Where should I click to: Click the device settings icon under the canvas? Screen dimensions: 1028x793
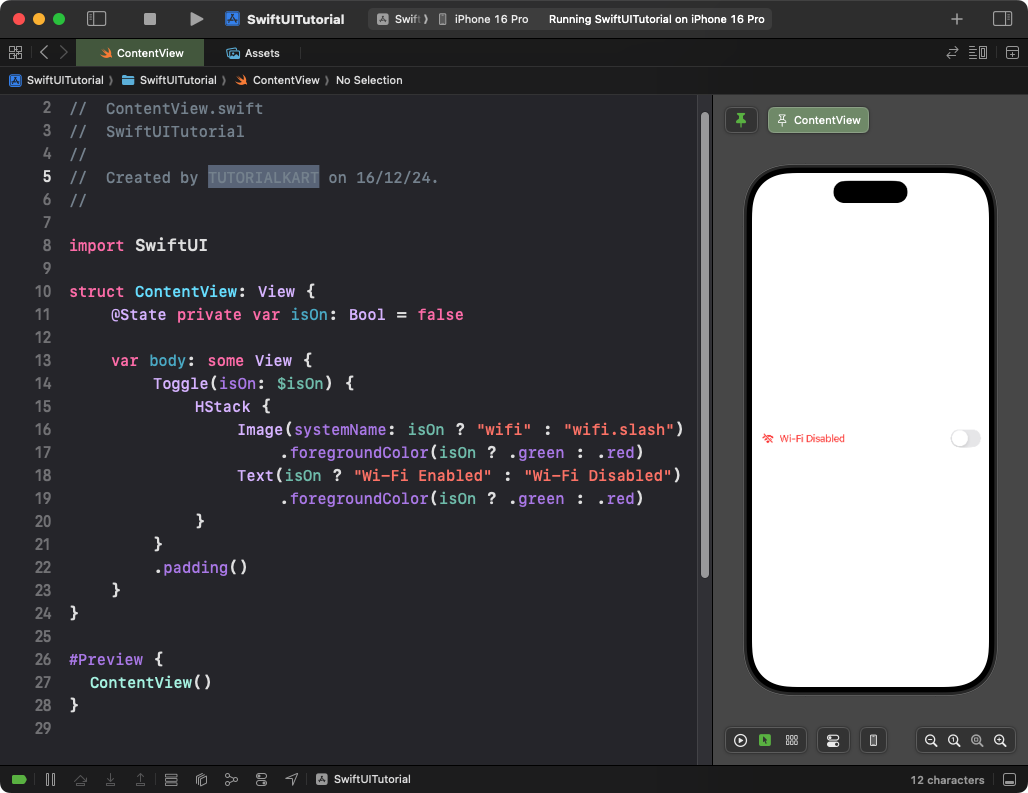[x=833, y=740]
